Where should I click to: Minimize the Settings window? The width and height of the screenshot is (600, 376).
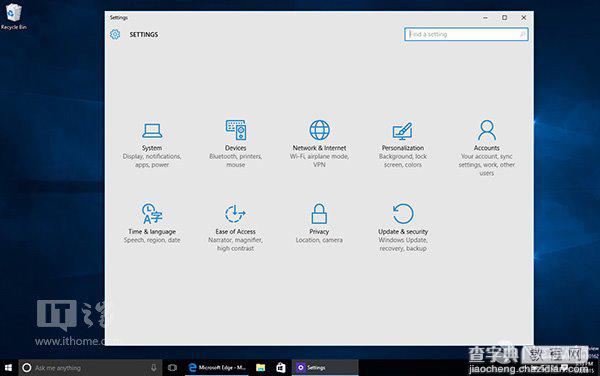485,18
